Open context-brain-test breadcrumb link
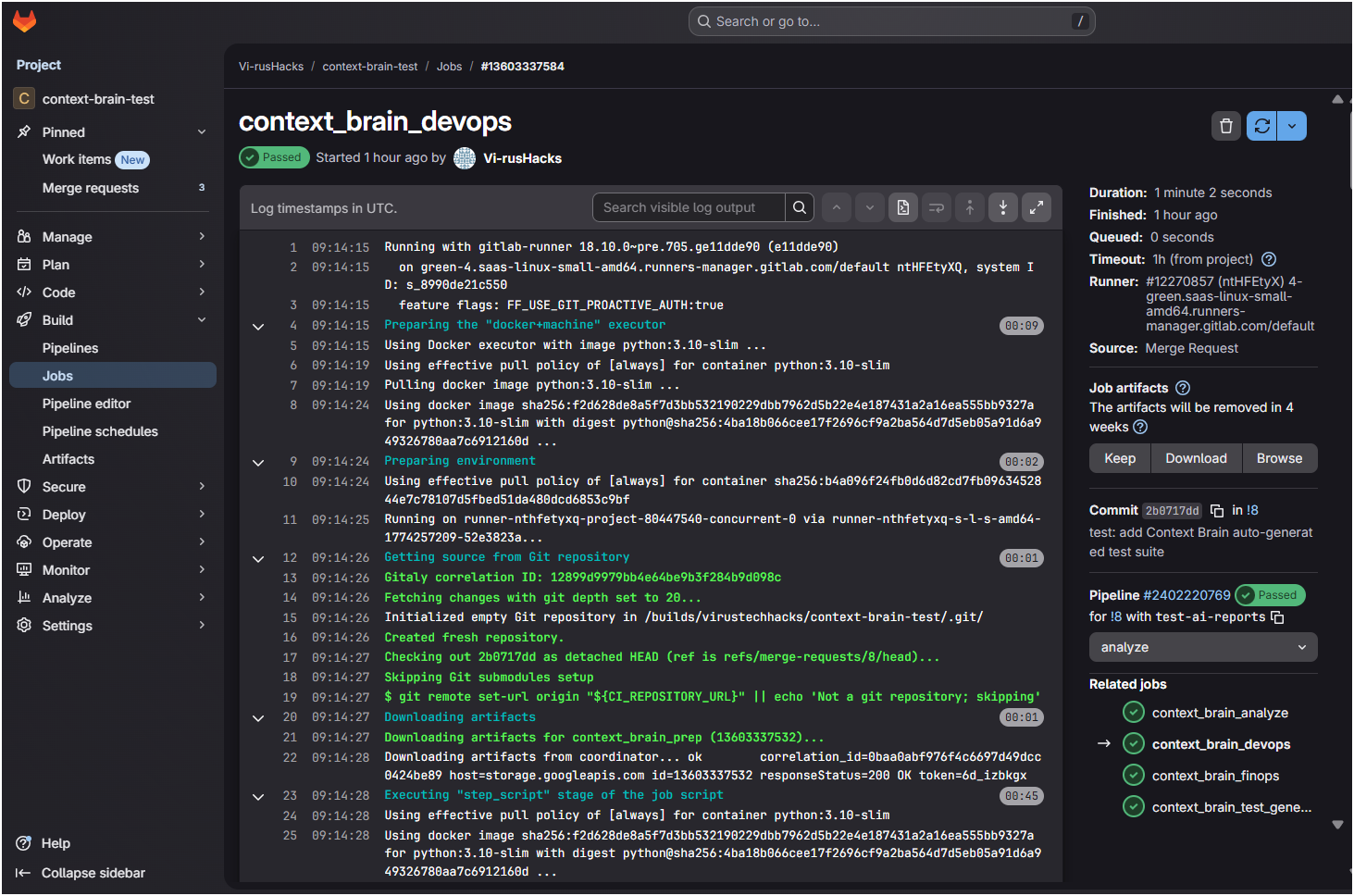The height and width of the screenshot is (896, 1354). [x=370, y=67]
